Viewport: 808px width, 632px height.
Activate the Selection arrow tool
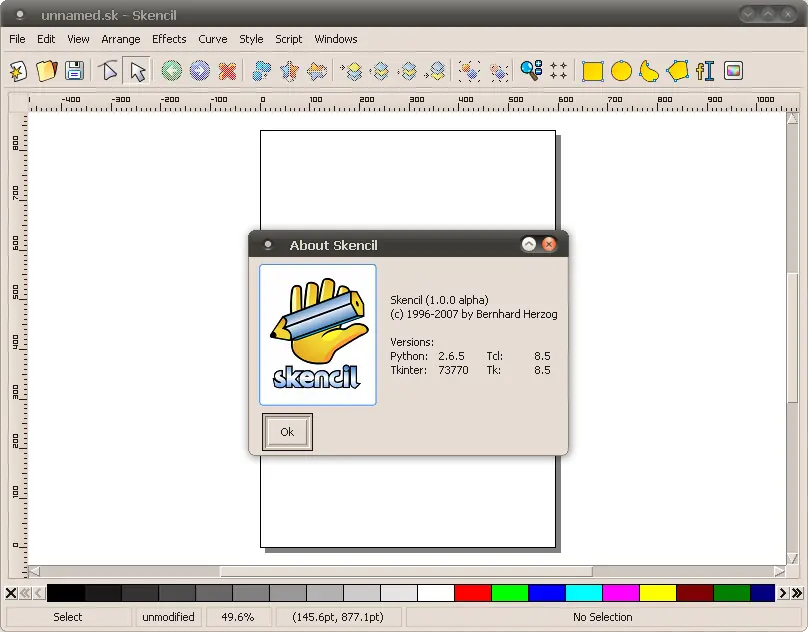(x=137, y=71)
